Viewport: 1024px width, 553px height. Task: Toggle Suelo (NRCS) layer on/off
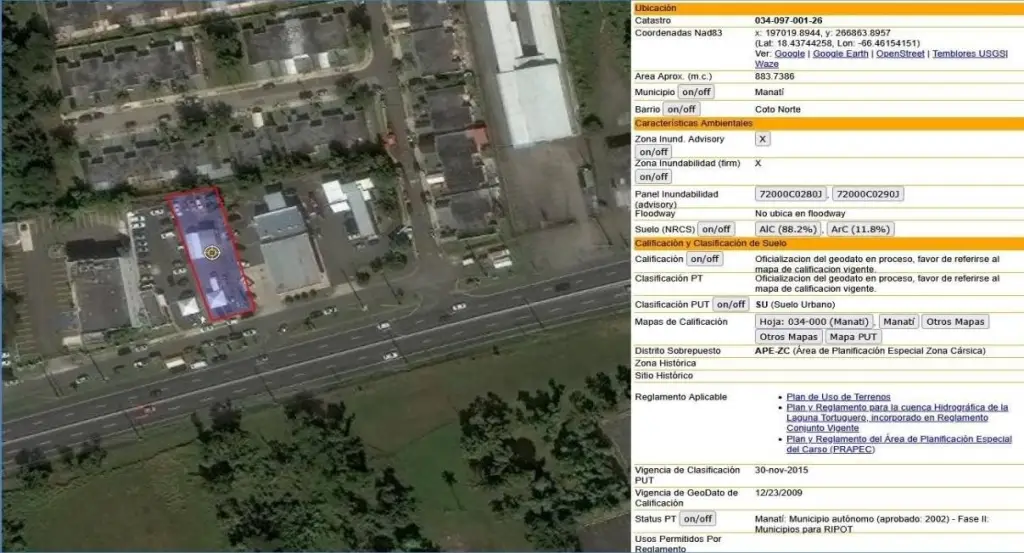tap(715, 229)
